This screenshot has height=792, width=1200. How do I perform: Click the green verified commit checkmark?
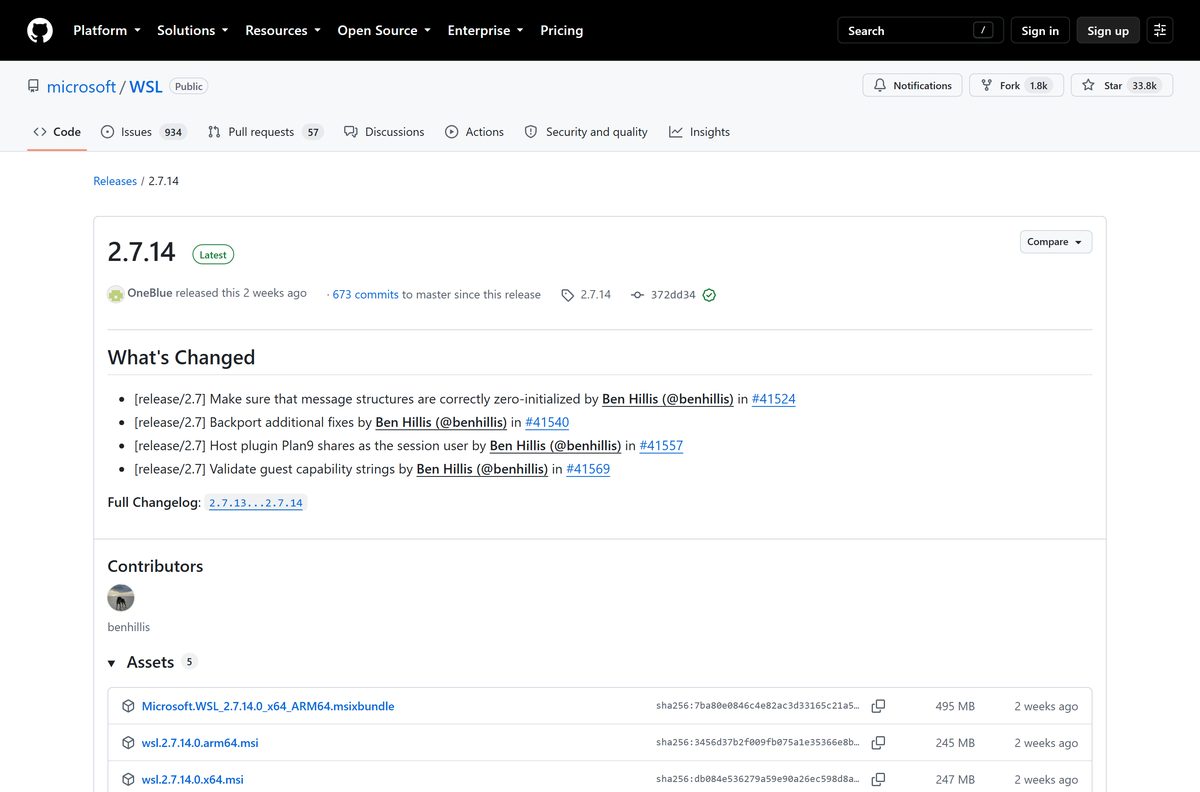click(x=709, y=295)
